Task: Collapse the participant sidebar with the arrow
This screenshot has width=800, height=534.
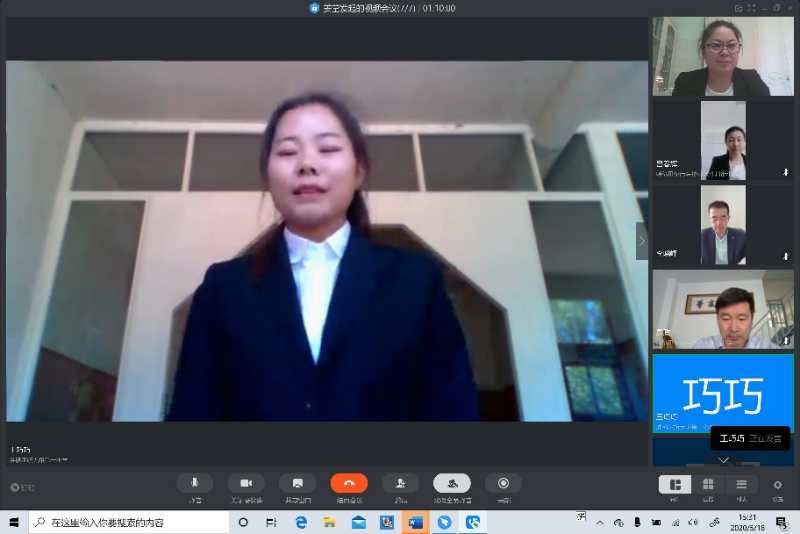Action: [641, 241]
